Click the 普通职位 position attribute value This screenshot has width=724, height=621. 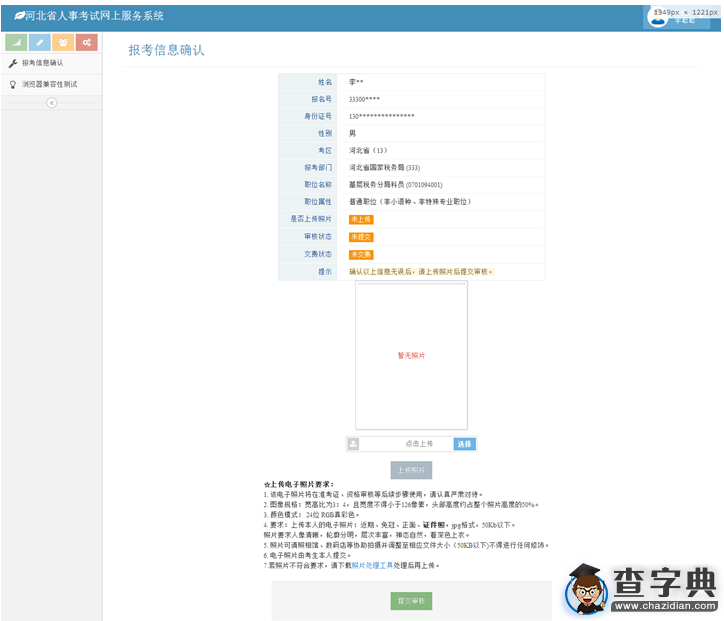pyautogui.click(x=410, y=202)
